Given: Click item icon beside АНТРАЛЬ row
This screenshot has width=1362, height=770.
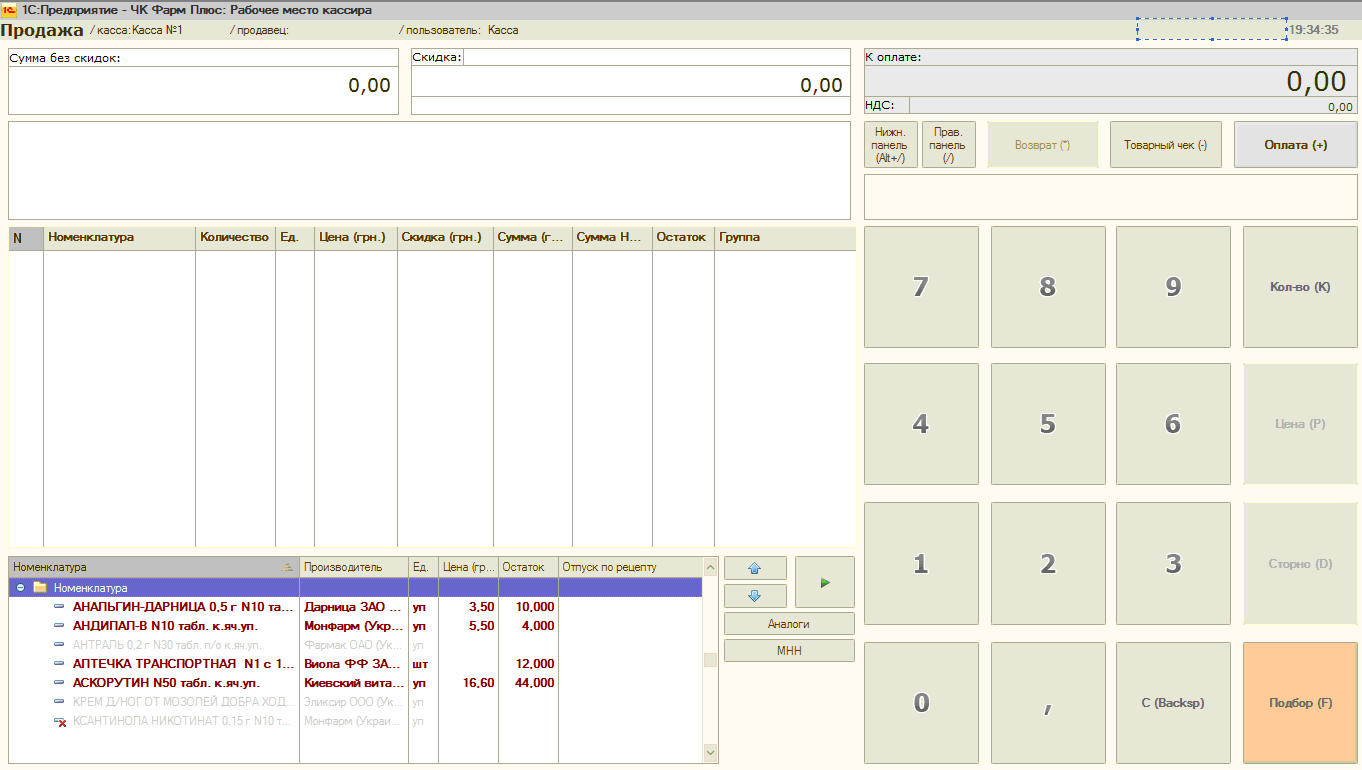Looking at the screenshot, I should 60,645.
